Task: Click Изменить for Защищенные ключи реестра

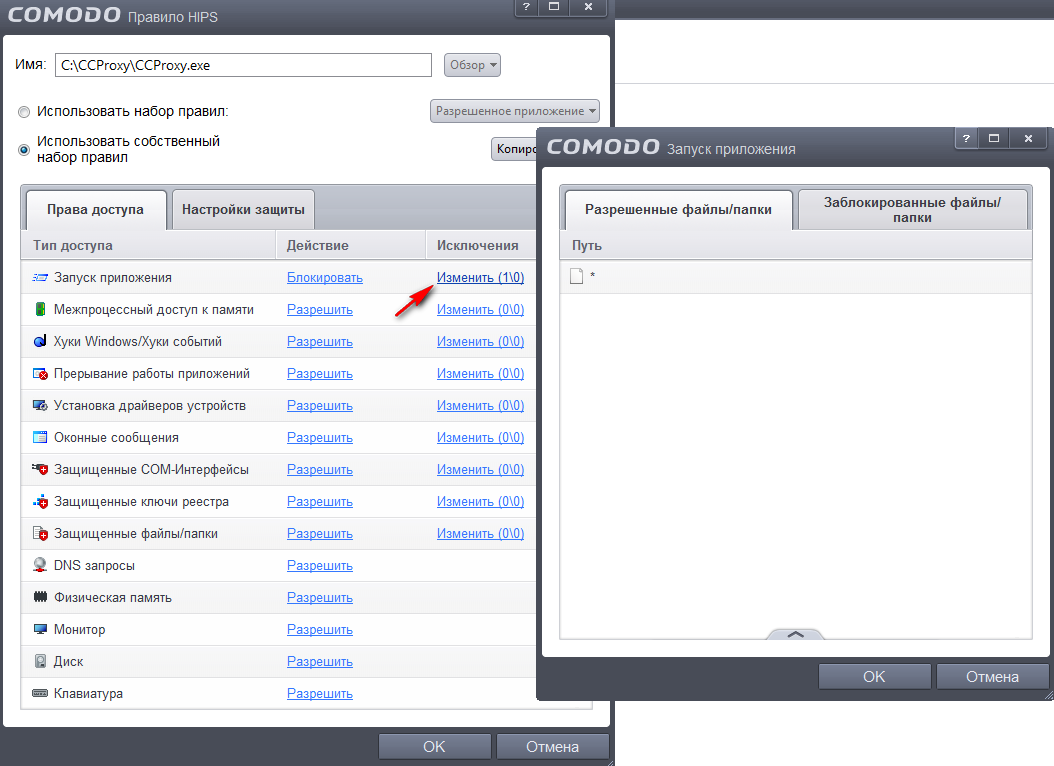Action: pyautogui.click(x=481, y=502)
